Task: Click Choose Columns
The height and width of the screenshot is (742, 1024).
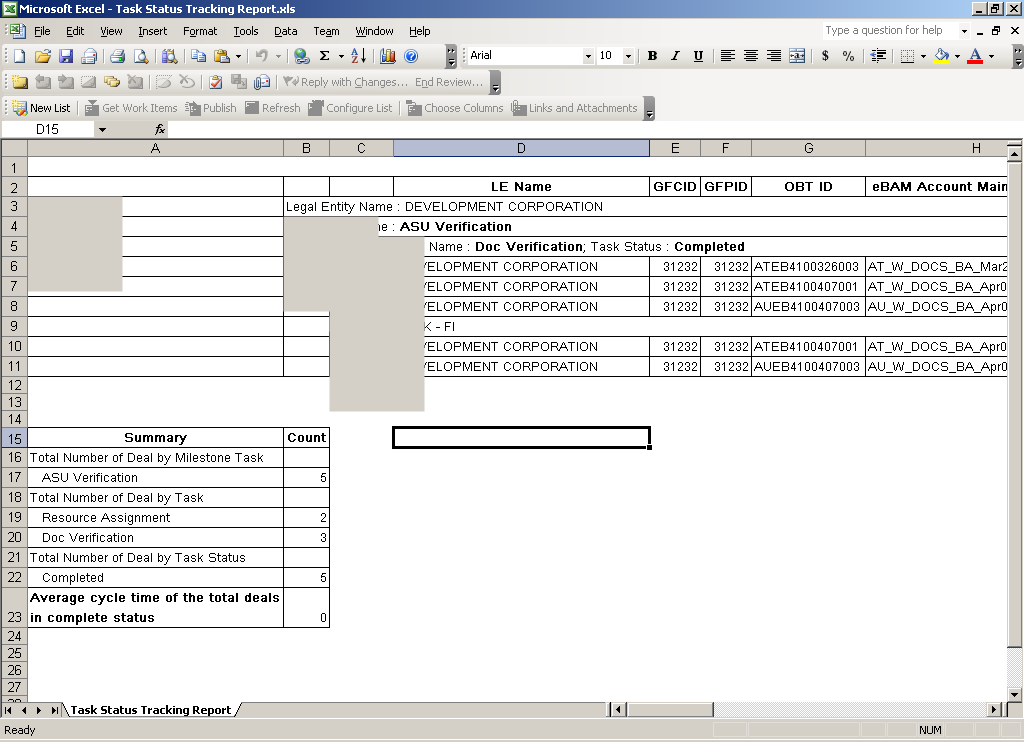Action: click(455, 108)
